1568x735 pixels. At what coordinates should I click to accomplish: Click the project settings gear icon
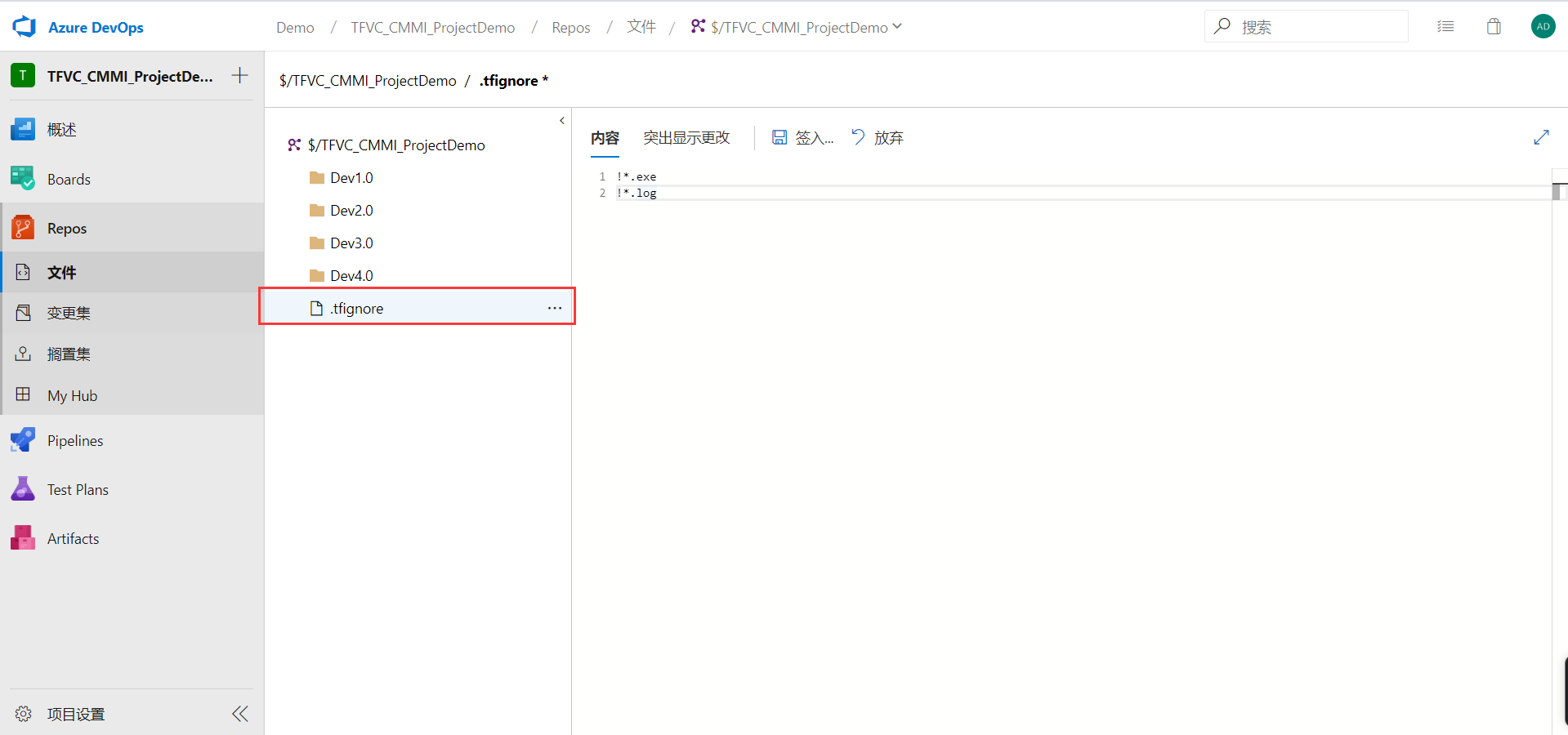(x=23, y=714)
